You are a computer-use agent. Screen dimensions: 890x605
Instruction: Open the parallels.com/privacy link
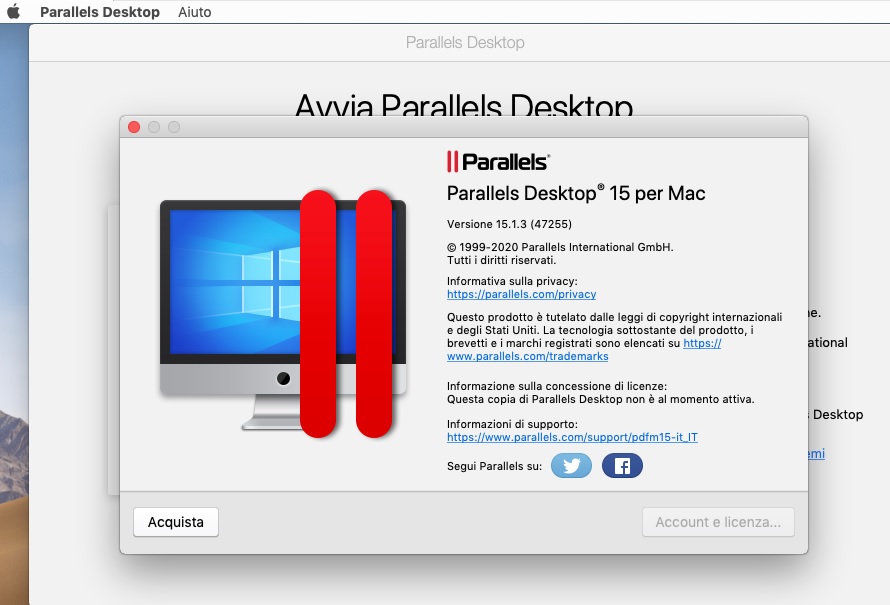click(x=521, y=294)
